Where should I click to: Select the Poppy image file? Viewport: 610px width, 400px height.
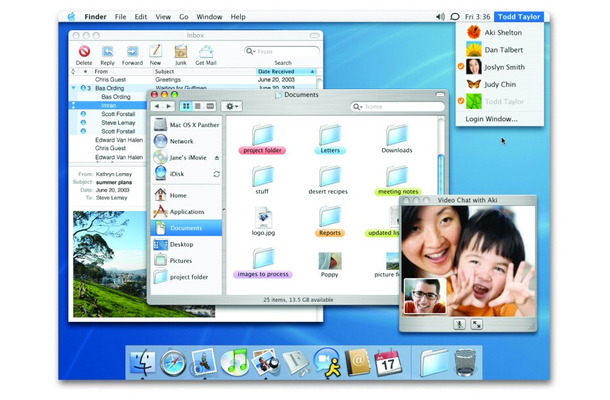point(330,265)
